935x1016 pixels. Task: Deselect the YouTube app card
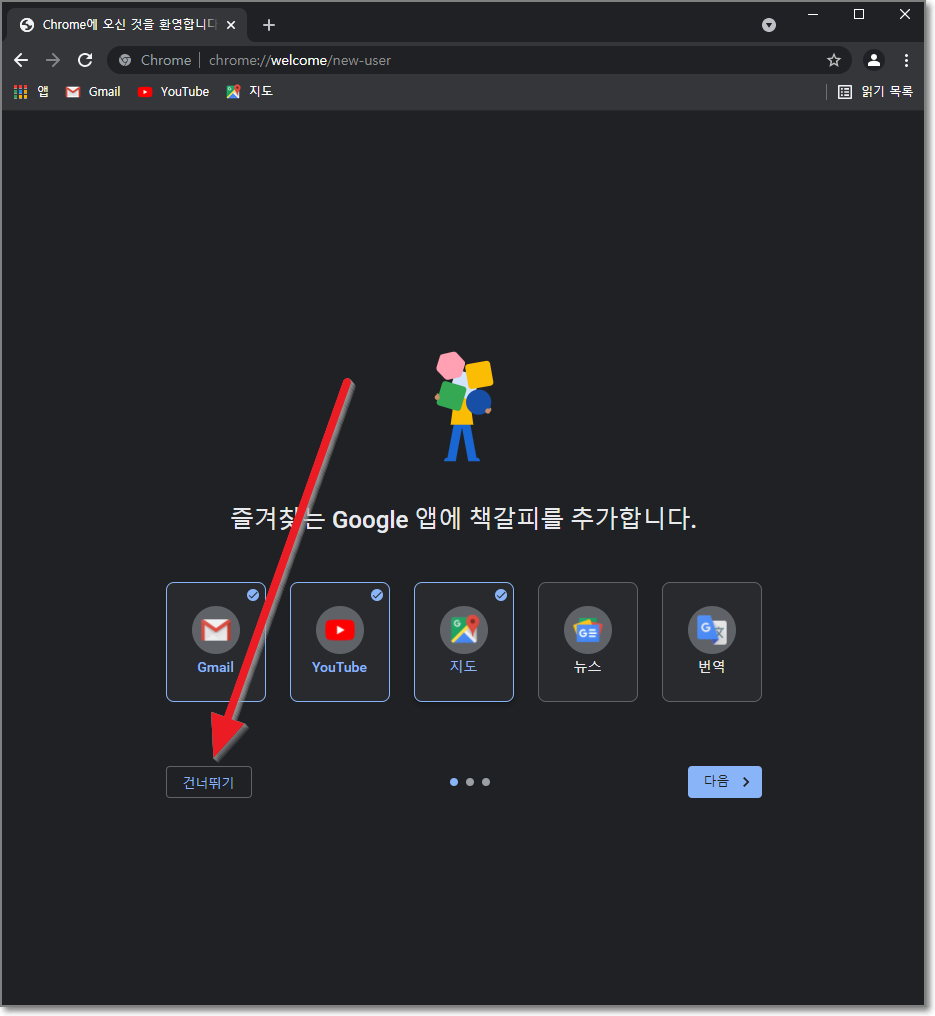coord(340,641)
